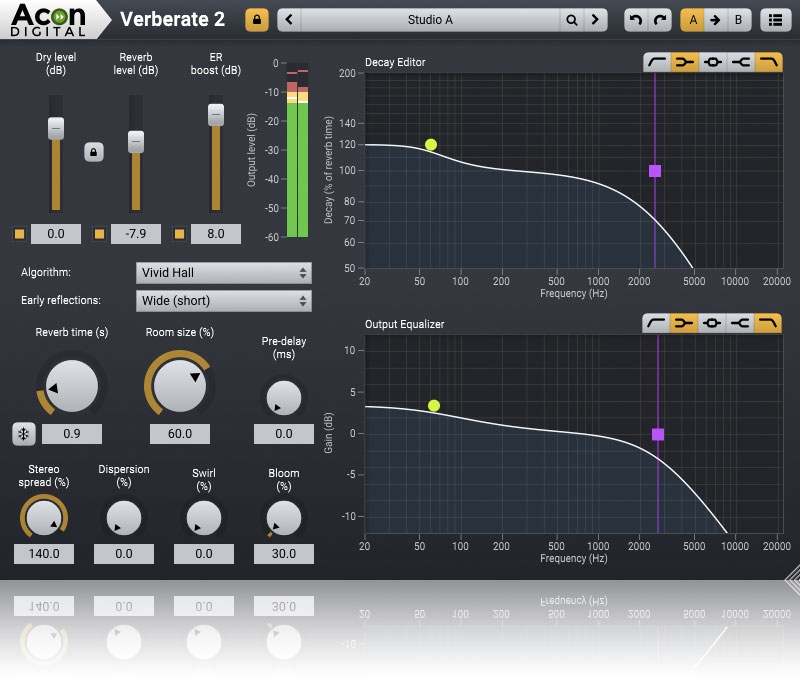Screen dimensions: 800x680
Task: Open the Studio A preset name list
Action: (430, 19)
